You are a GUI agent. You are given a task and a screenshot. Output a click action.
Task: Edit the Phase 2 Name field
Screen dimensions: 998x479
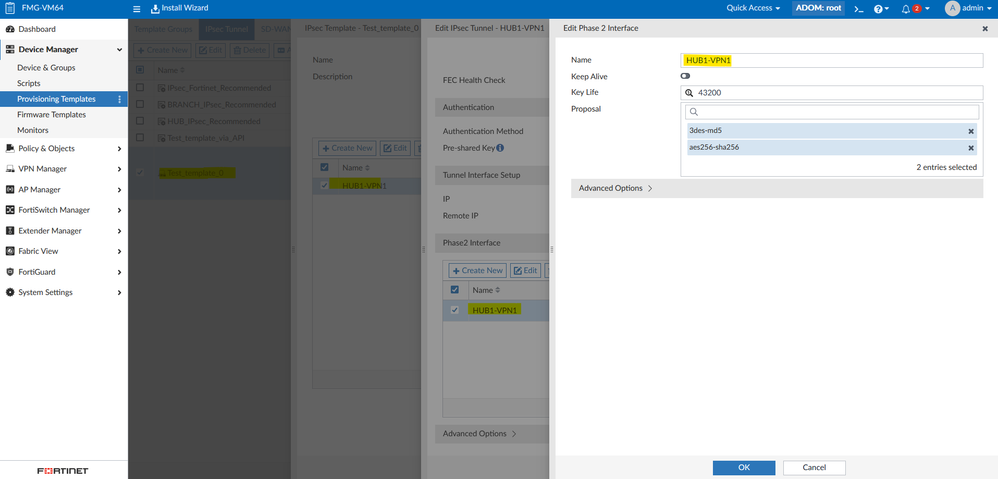pos(832,60)
